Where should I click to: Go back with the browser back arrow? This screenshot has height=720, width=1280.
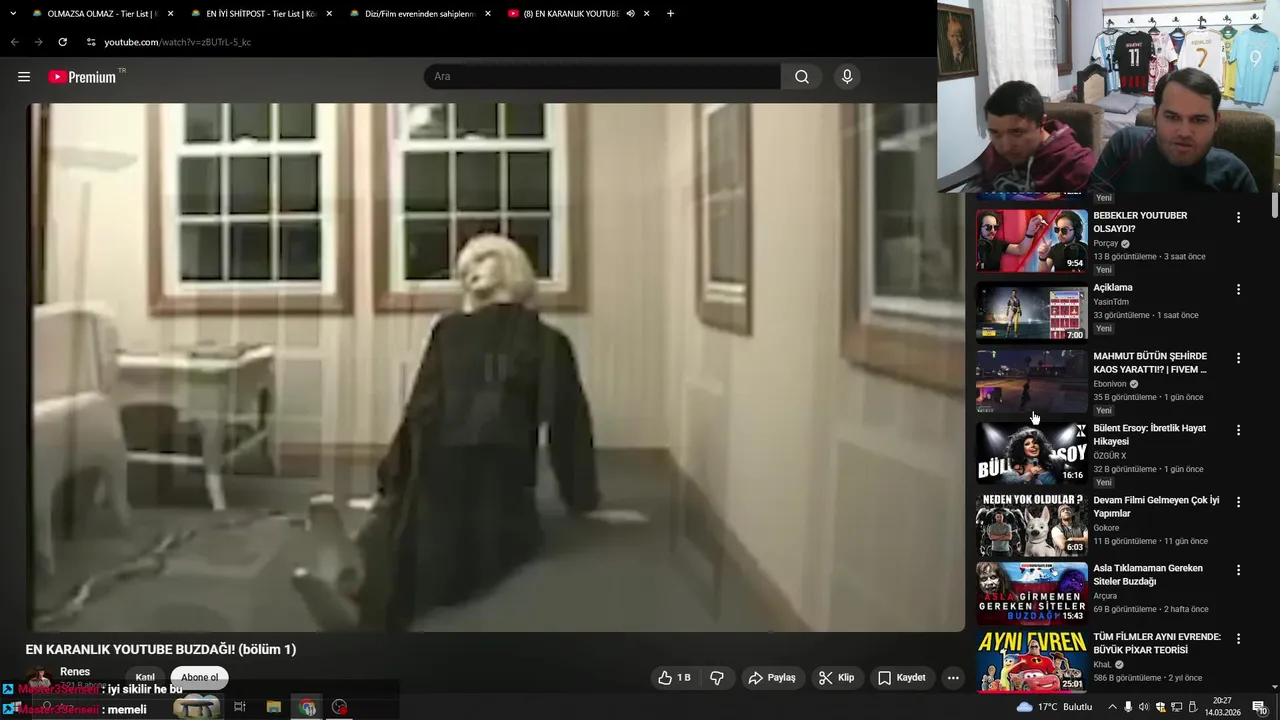point(14,42)
